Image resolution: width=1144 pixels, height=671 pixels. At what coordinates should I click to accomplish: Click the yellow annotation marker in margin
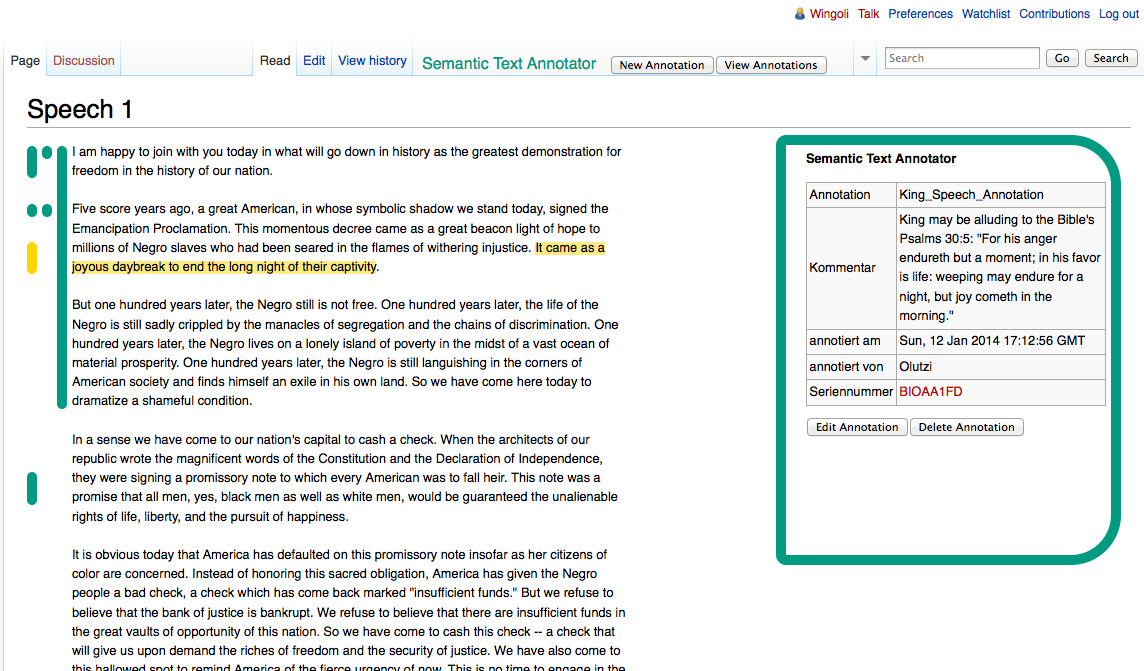(32, 257)
